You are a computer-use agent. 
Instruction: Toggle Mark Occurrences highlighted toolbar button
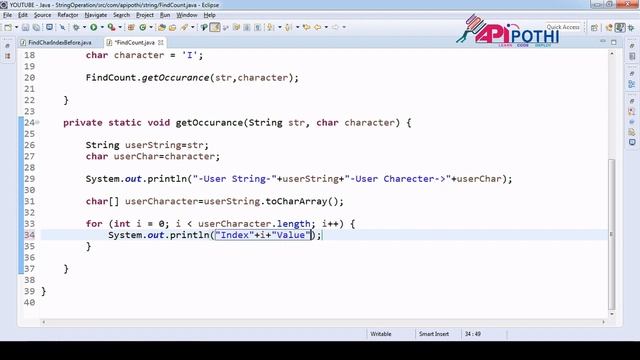pos(215,27)
